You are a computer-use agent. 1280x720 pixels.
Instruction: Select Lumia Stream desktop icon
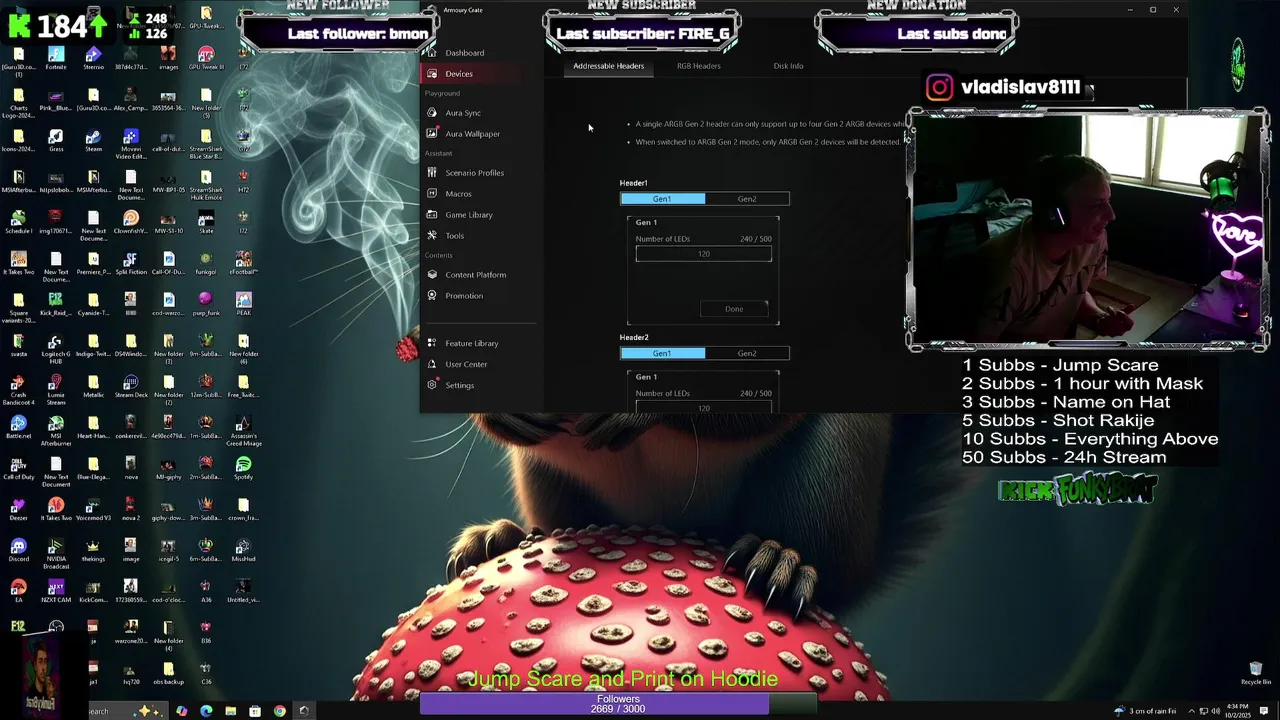(x=56, y=389)
